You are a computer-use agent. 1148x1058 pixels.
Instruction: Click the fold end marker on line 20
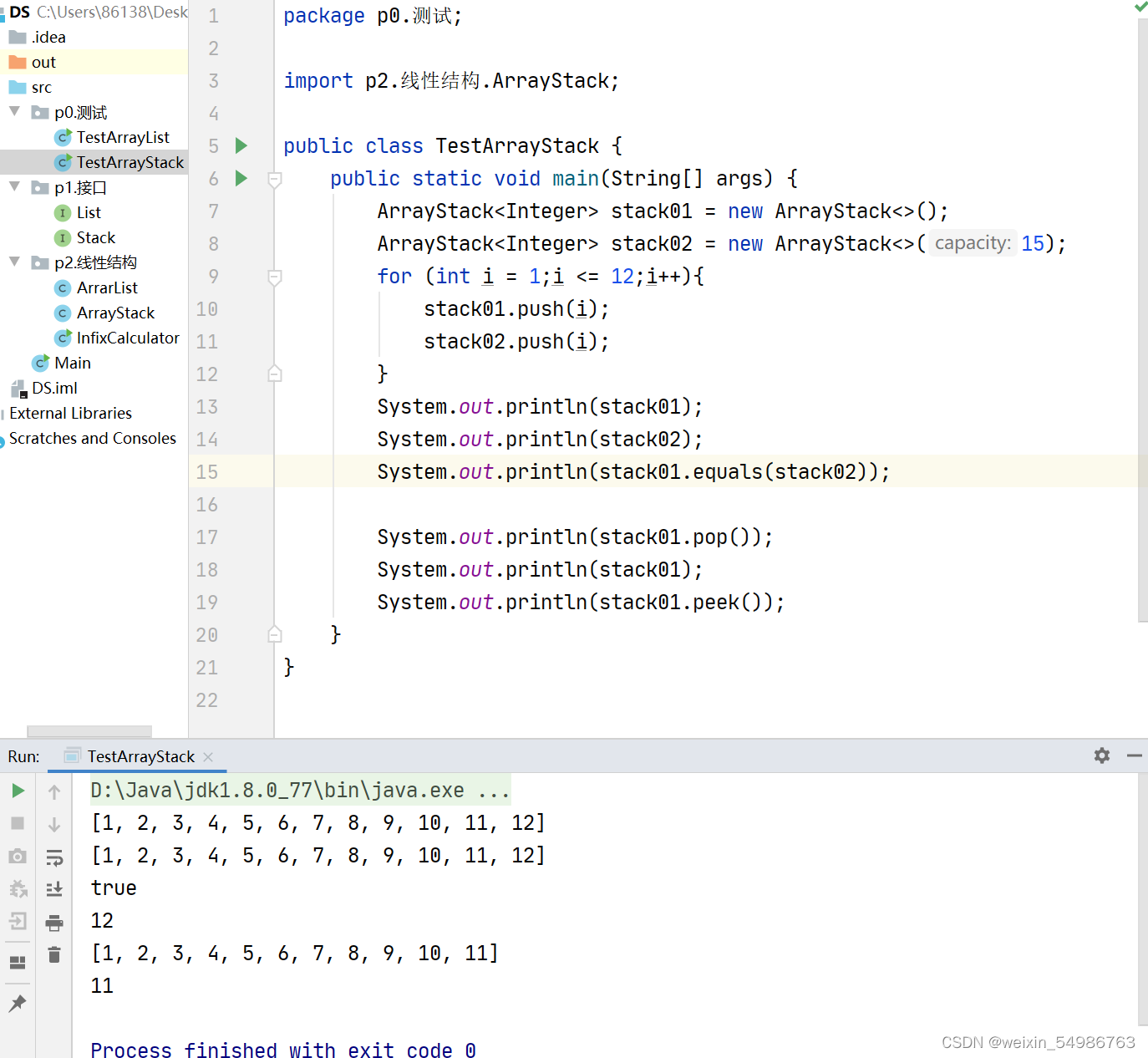pyautogui.click(x=275, y=634)
